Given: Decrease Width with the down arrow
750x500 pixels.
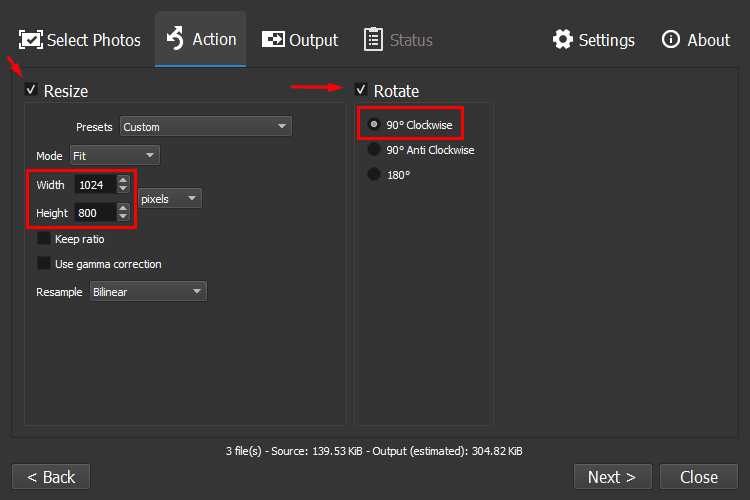Looking at the screenshot, I should coord(123,189).
